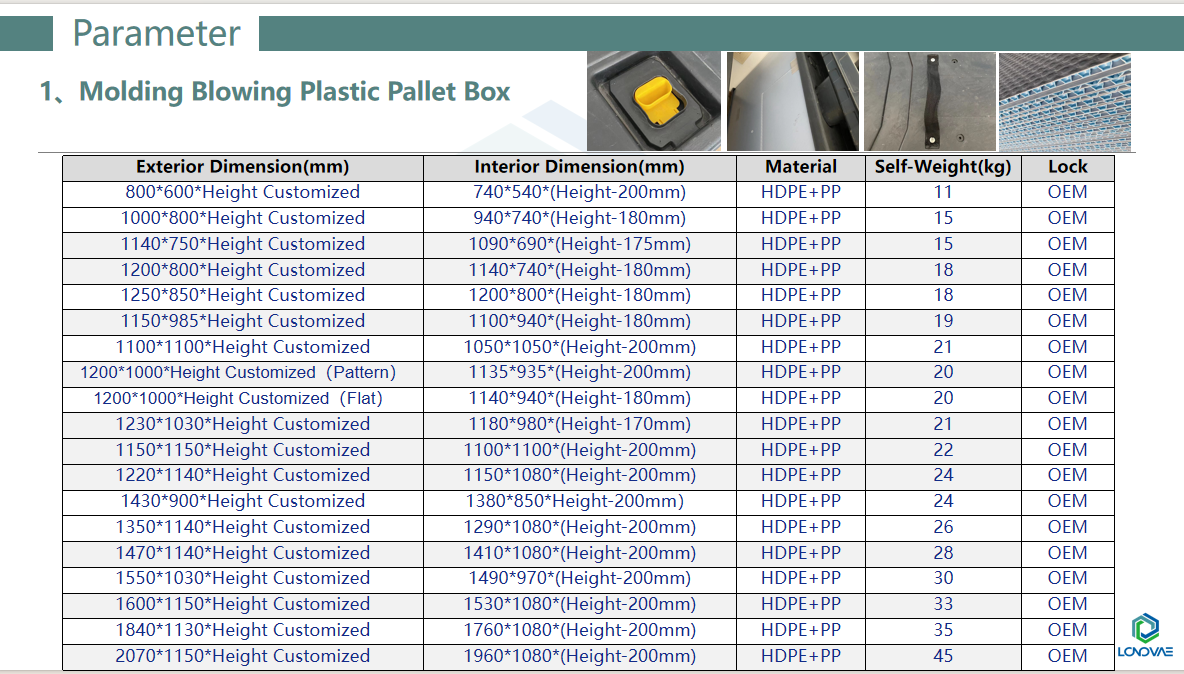Select the 1200*1000*Height Customized (Flat) cell
The height and width of the screenshot is (674, 1184).
242,399
